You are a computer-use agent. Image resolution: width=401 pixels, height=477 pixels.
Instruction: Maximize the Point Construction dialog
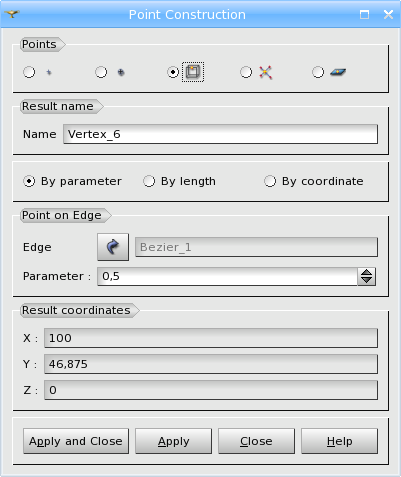tap(364, 14)
